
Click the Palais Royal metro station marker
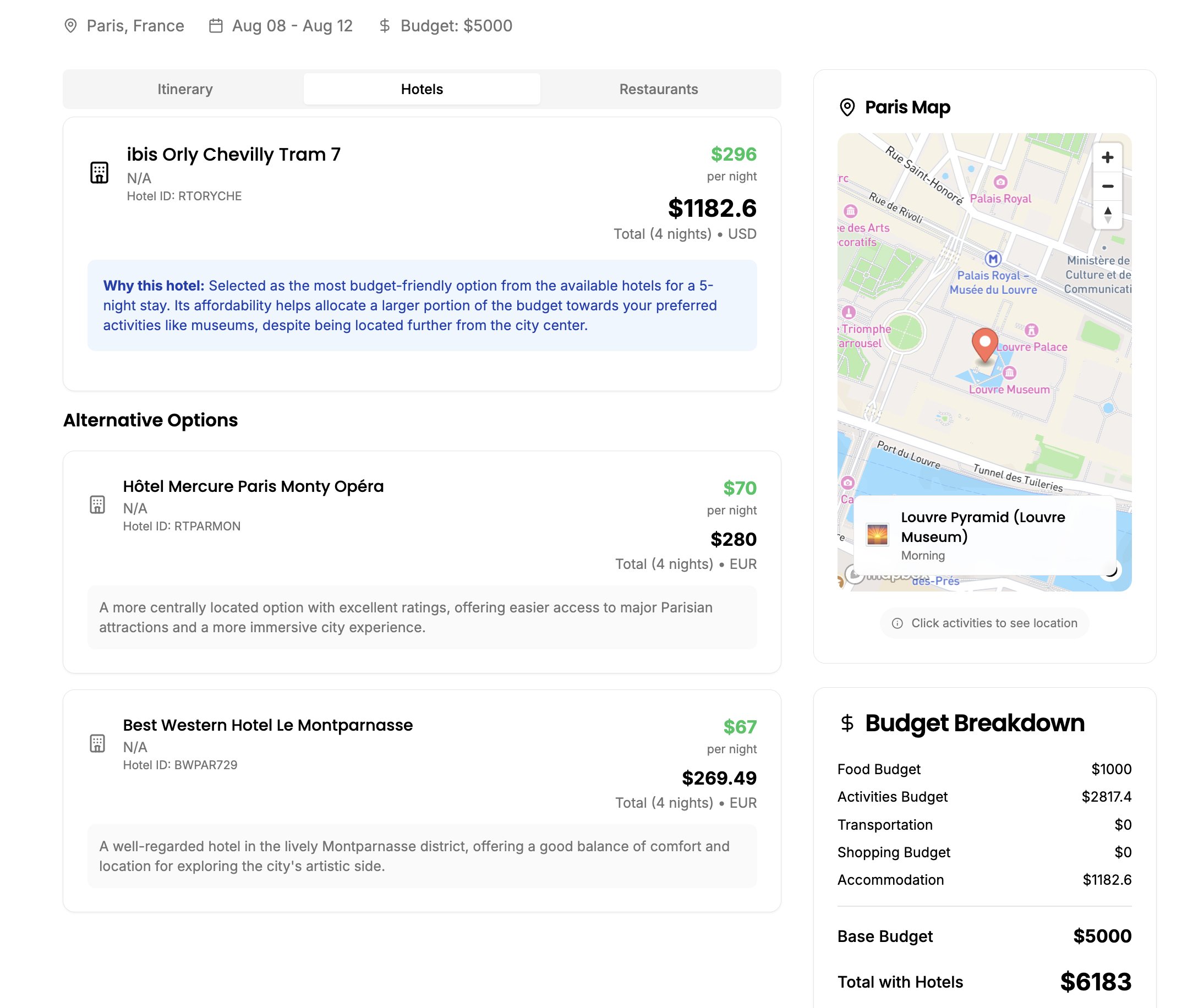[x=993, y=259]
